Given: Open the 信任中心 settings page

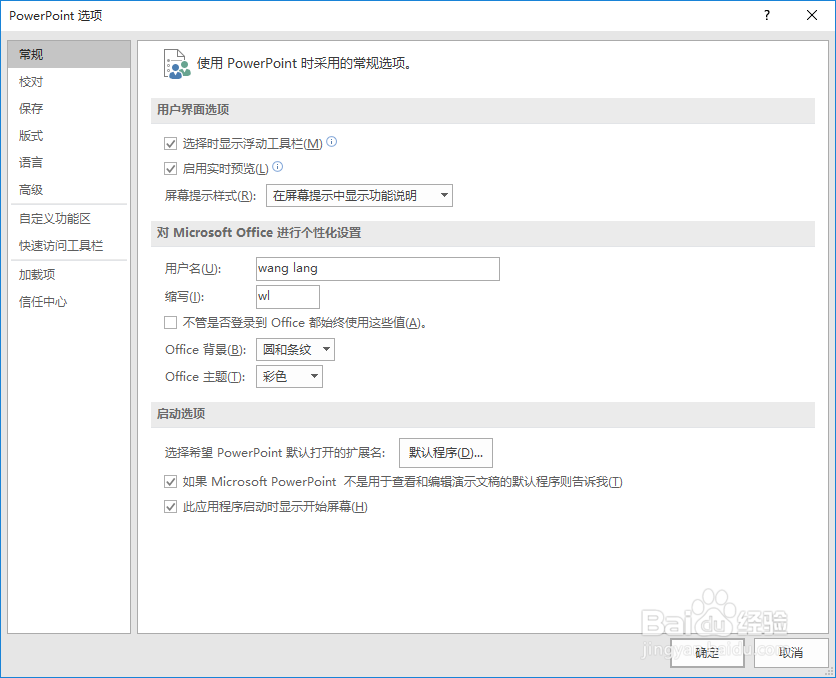Looking at the screenshot, I should click(x=42, y=301).
